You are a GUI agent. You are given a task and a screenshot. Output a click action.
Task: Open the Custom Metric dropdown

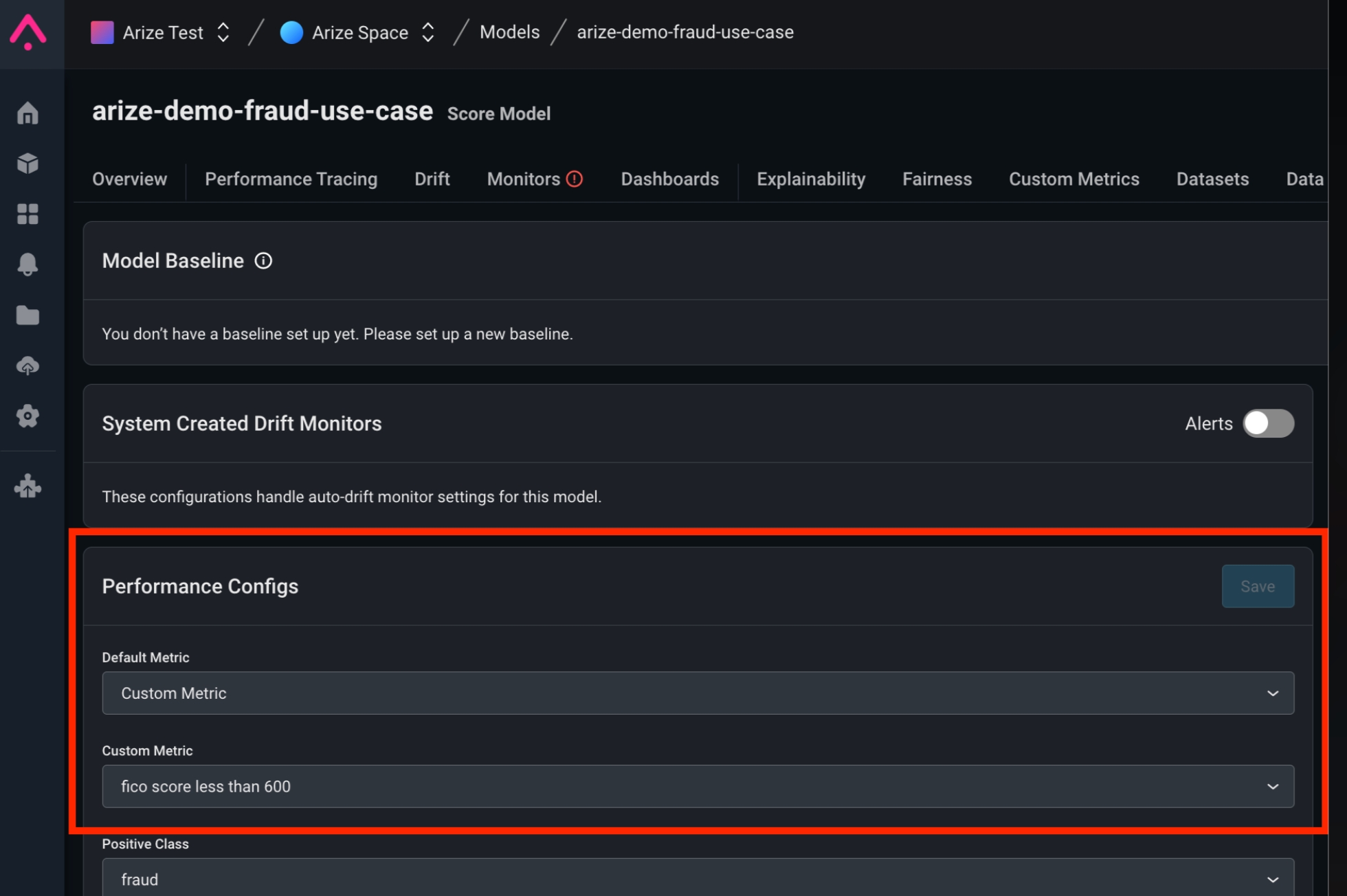coord(698,786)
